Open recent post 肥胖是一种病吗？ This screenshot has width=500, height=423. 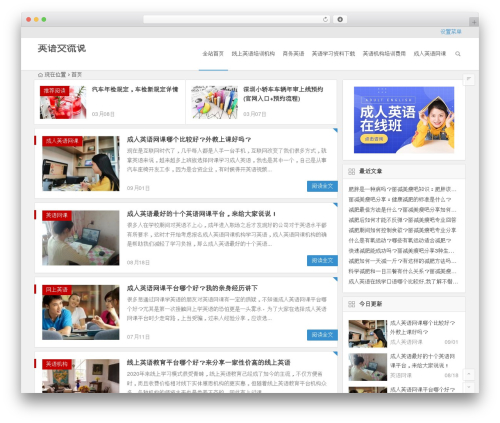(402, 189)
